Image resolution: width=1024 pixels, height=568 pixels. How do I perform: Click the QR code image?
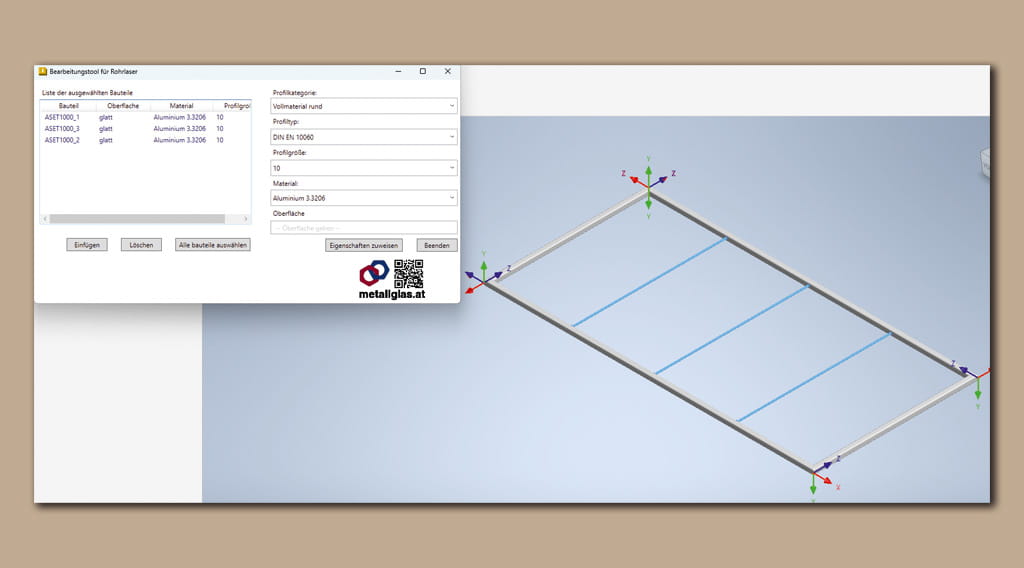[x=408, y=273]
